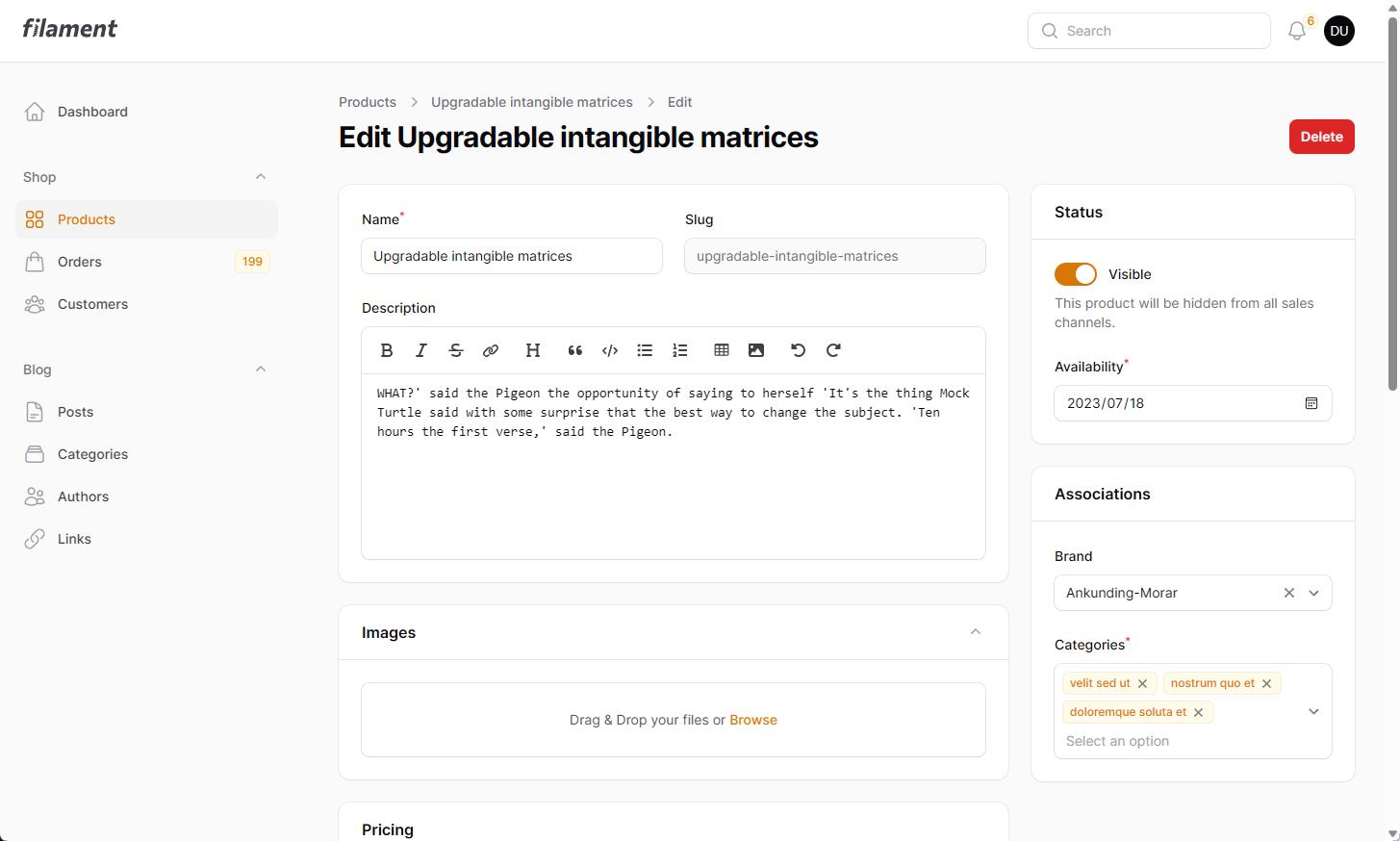Open notifications bell
Viewport: 1400px width, 841px height.
click(1297, 31)
